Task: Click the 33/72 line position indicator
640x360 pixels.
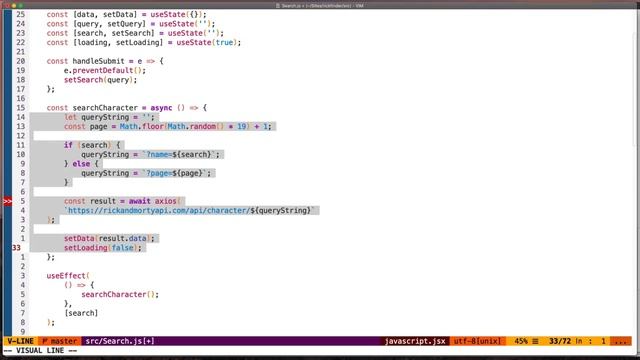Action: pos(560,341)
